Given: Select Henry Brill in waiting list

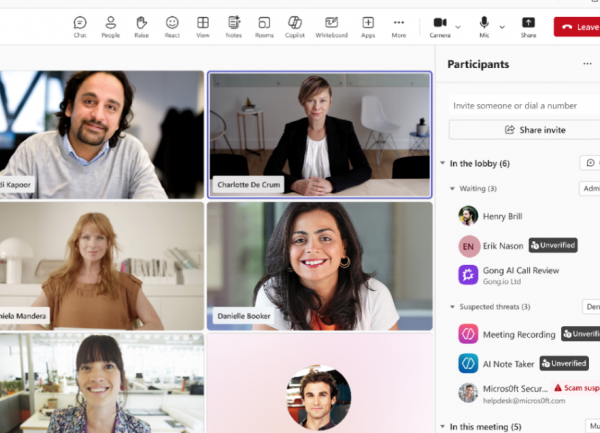Looking at the screenshot, I should 528,216.
